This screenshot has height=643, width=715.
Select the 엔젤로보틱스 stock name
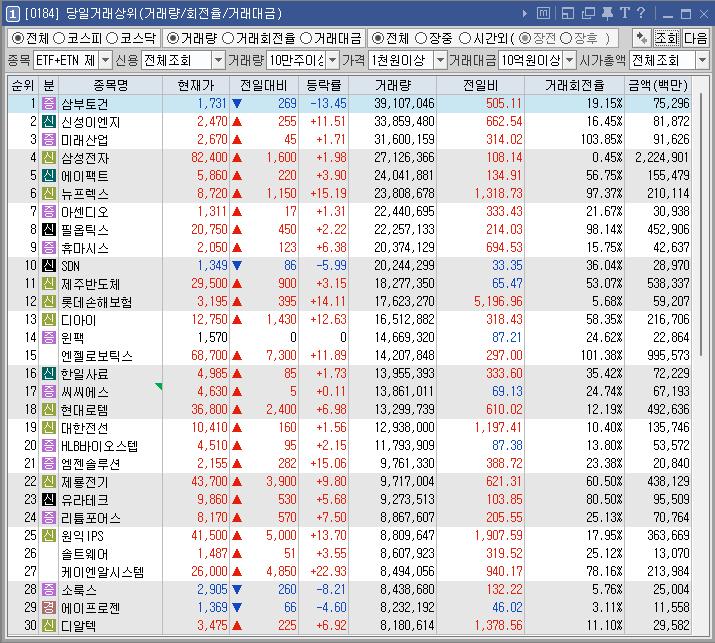[x=97, y=356]
